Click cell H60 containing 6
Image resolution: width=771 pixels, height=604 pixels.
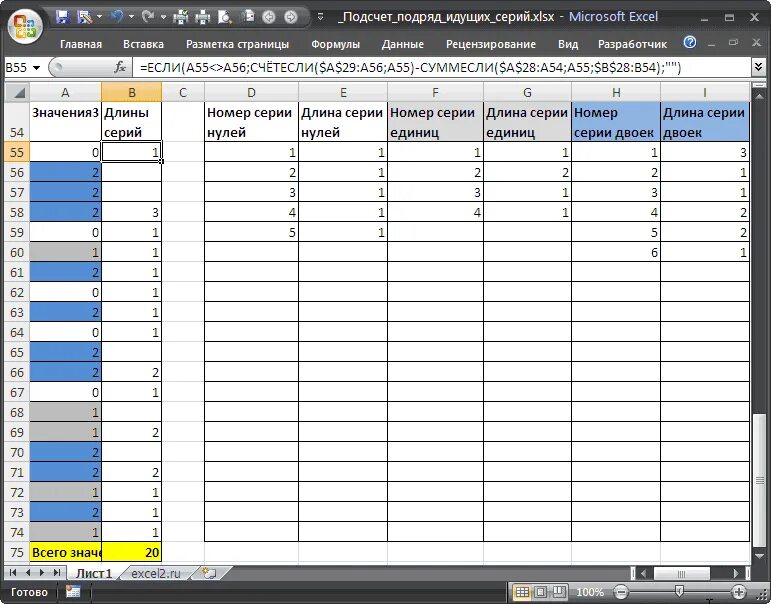(x=616, y=252)
